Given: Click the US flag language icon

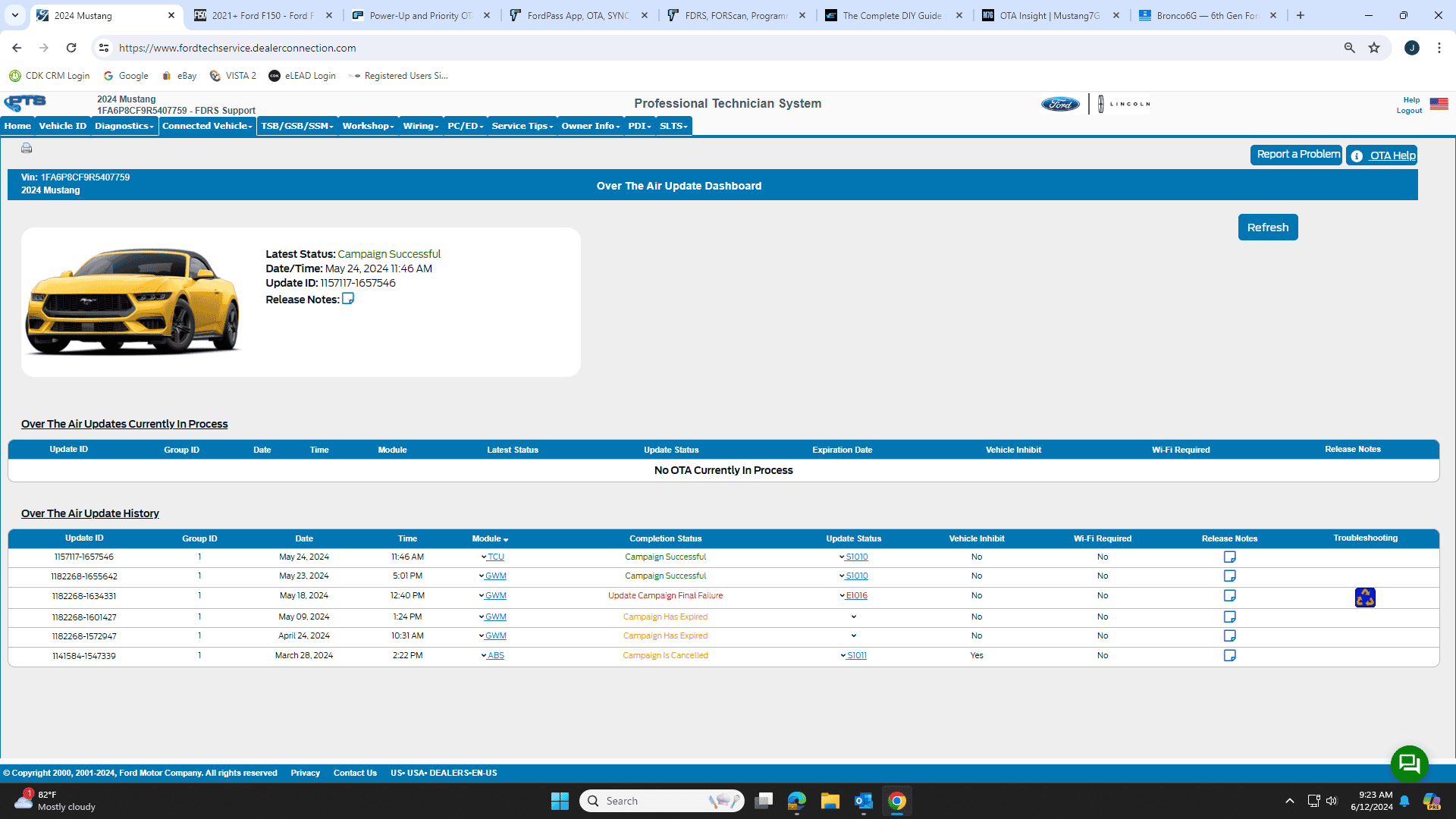Looking at the screenshot, I should coord(1439,104).
